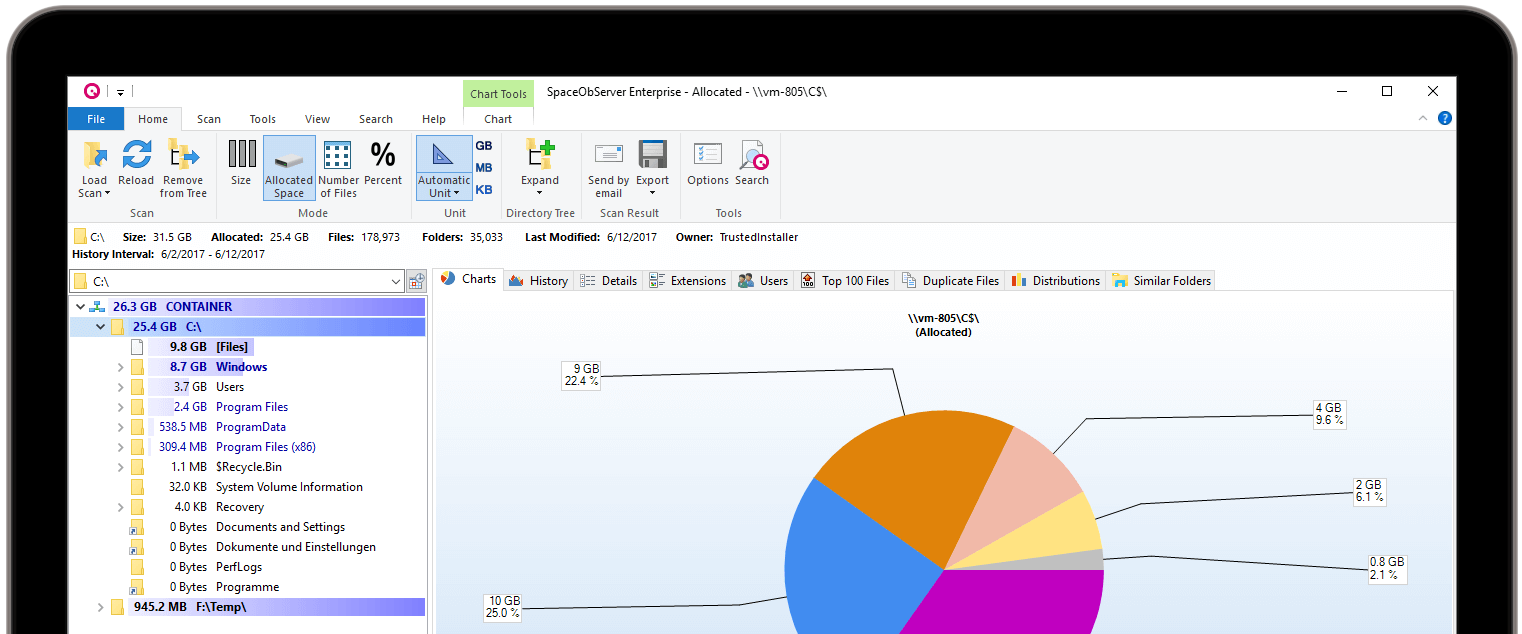
Task: Expand the Program Files (x86) node
Action: (x=120, y=447)
